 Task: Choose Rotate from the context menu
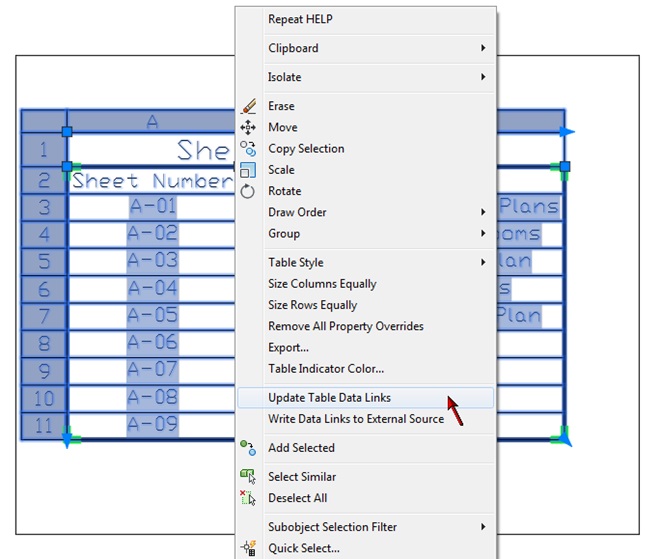pyautogui.click(x=366, y=191)
